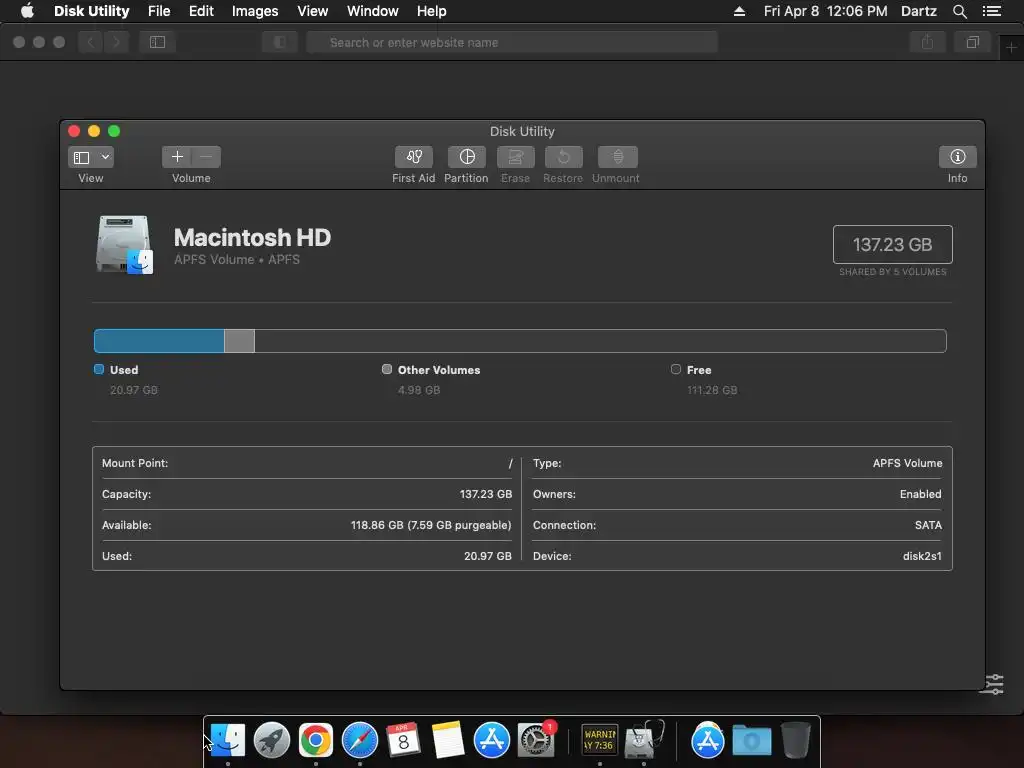The image size is (1024, 768).
Task: Launch Google Chrome from Dock
Action: coord(315,741)
